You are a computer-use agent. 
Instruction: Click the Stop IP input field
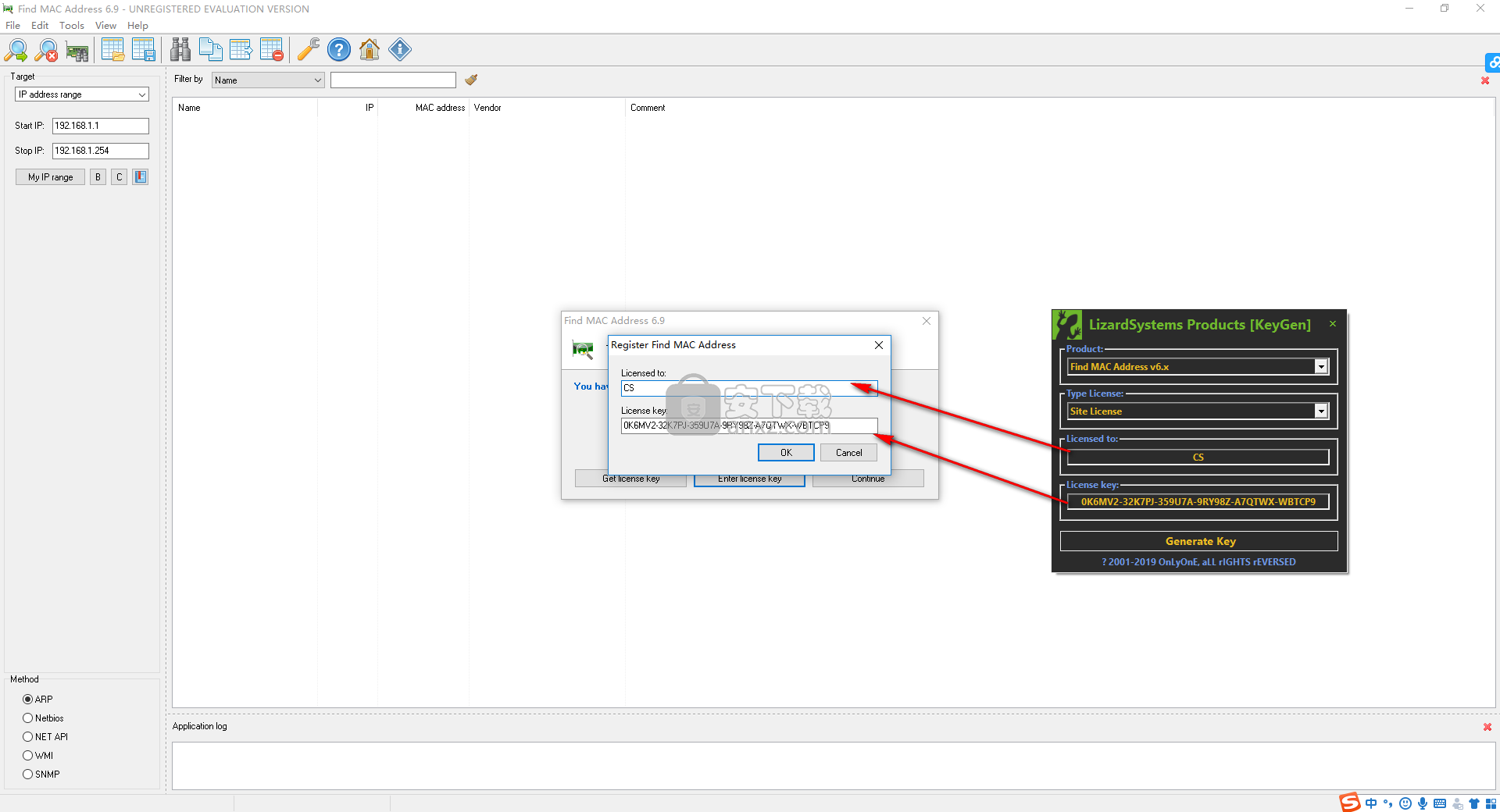tap(101, 151)
